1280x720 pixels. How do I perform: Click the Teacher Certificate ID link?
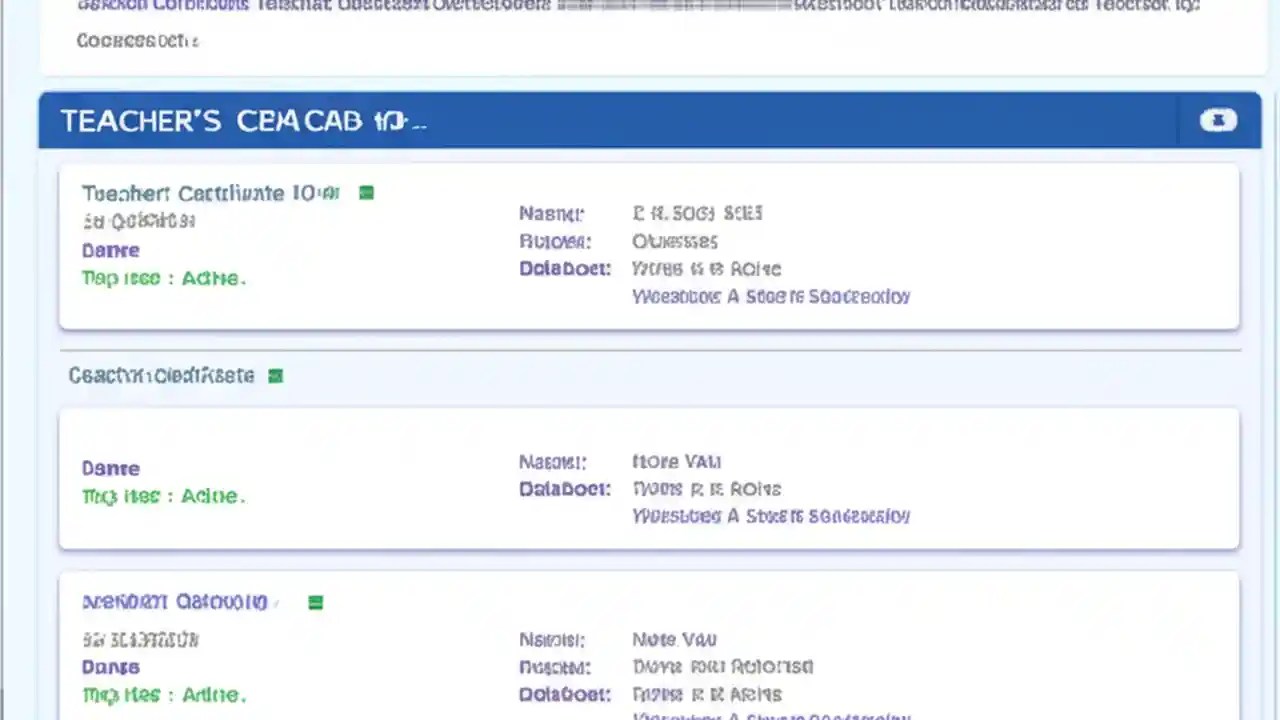[210, 193]
